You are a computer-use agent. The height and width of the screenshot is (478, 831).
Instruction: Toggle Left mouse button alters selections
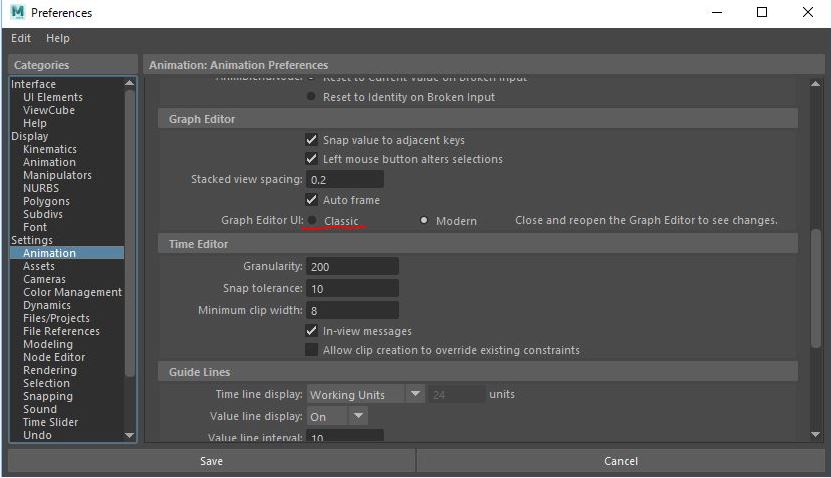click(312, 159)
